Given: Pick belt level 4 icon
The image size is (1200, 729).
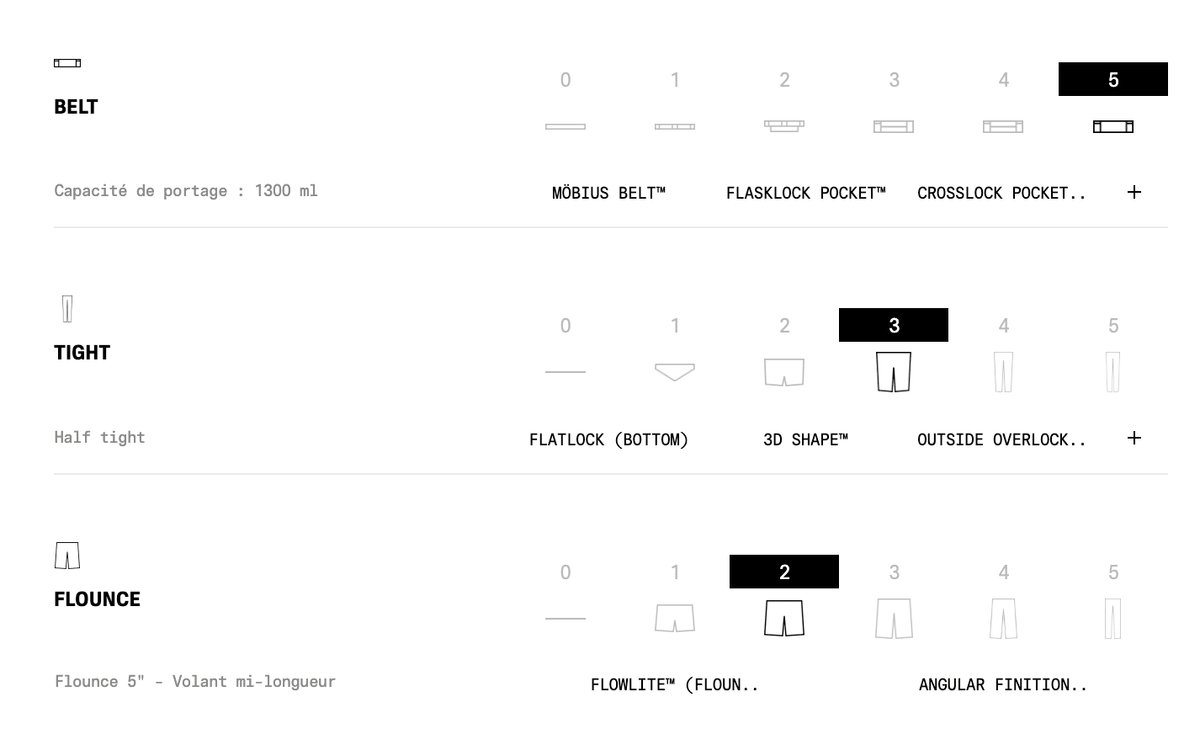Looking at the screenshot, I should tap(1003, 127).
